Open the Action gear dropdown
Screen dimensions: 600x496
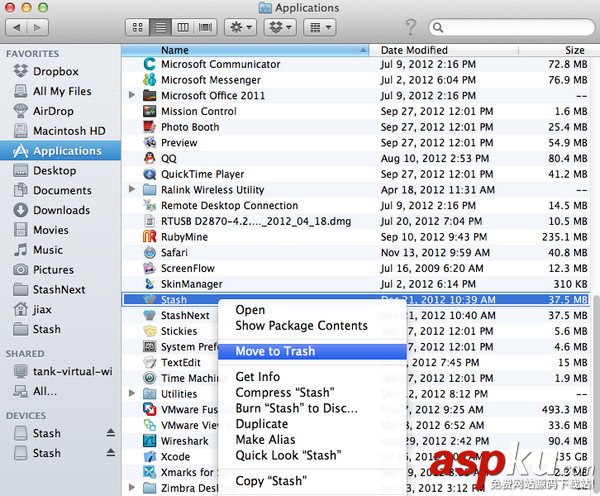(x=241, y=28)
